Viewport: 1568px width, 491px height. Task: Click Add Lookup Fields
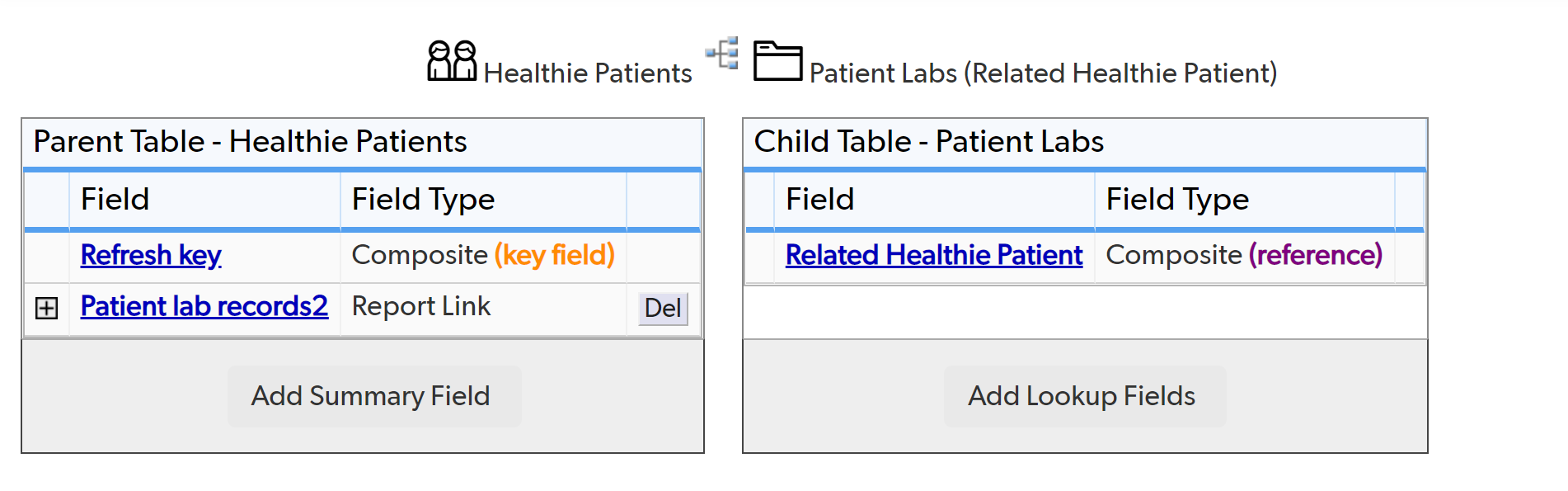pos(1083,395)
